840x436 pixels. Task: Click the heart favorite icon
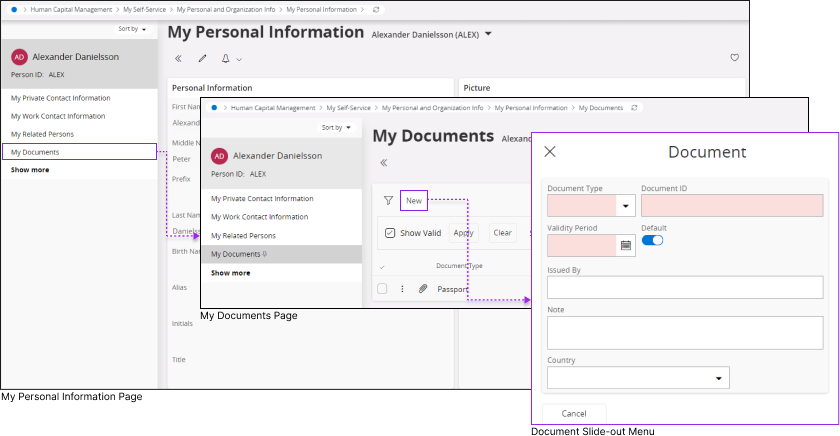(x=734, y=58)
